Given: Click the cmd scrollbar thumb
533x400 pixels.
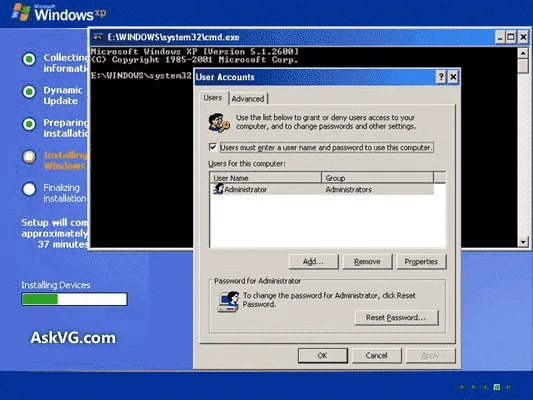Looking at the screenshot, I should tap(523, 66).
